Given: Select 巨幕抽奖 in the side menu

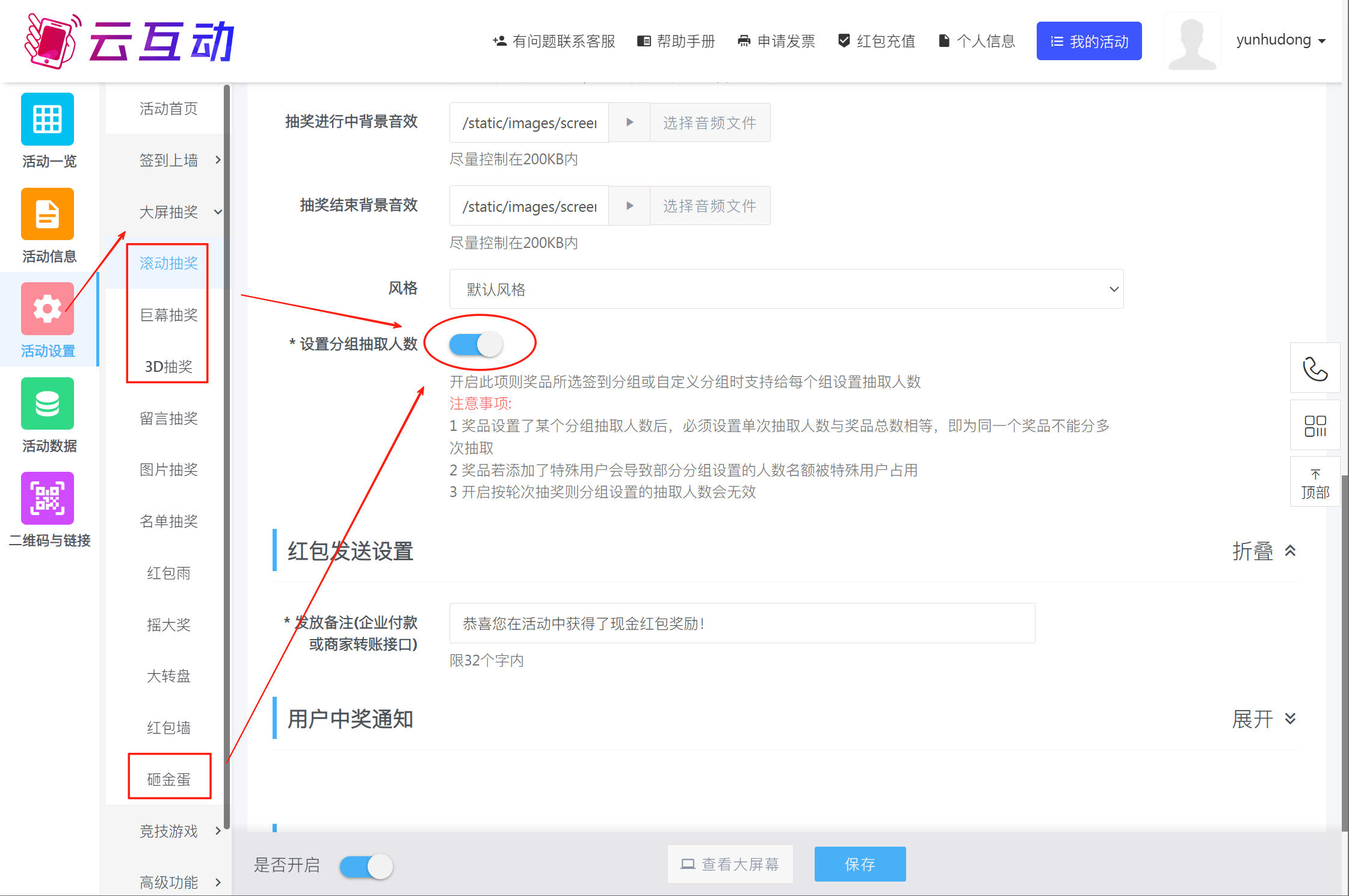Looking at the screenshot, I should point(168,315).
